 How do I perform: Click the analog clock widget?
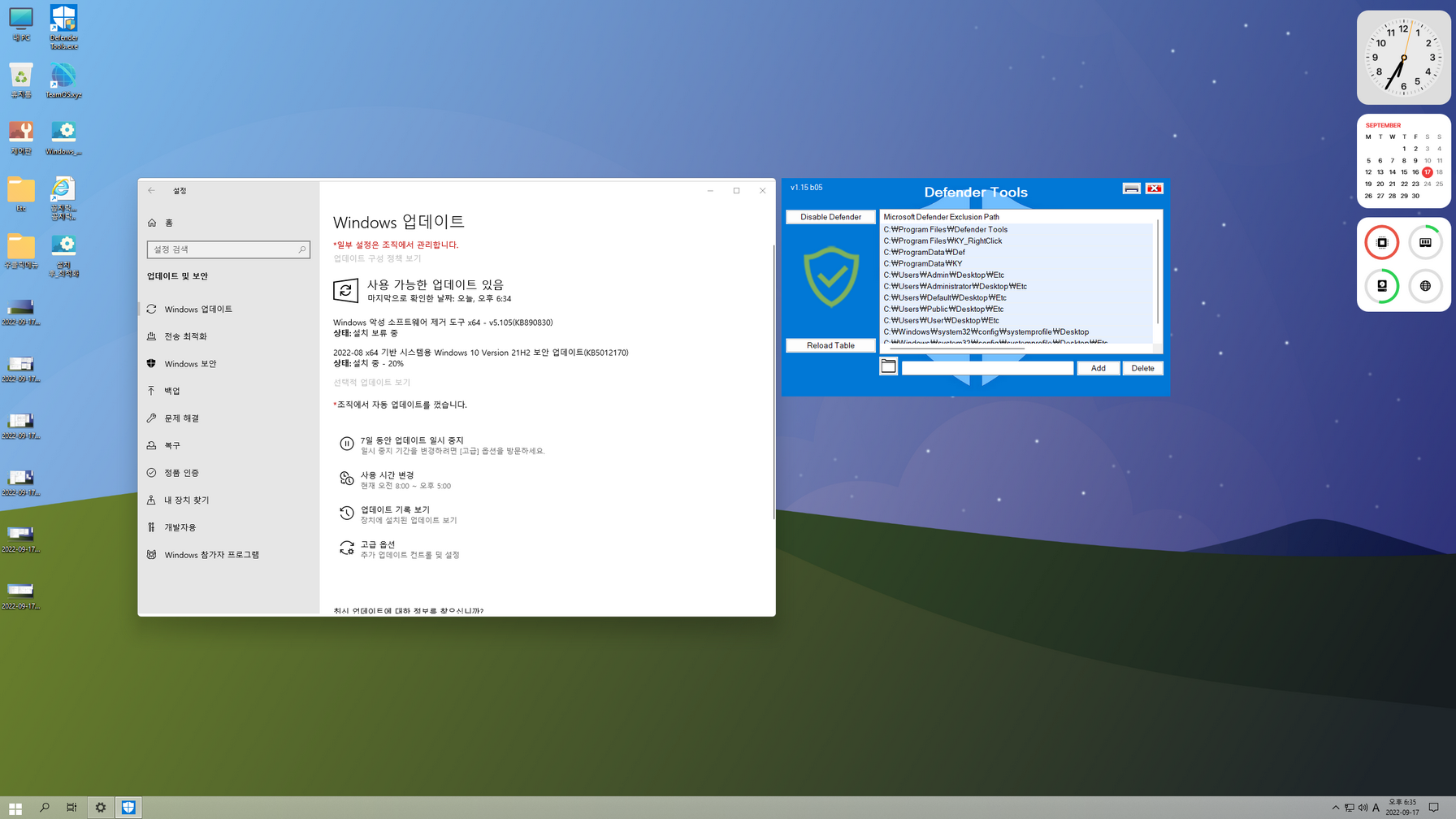coord(1403,58)
